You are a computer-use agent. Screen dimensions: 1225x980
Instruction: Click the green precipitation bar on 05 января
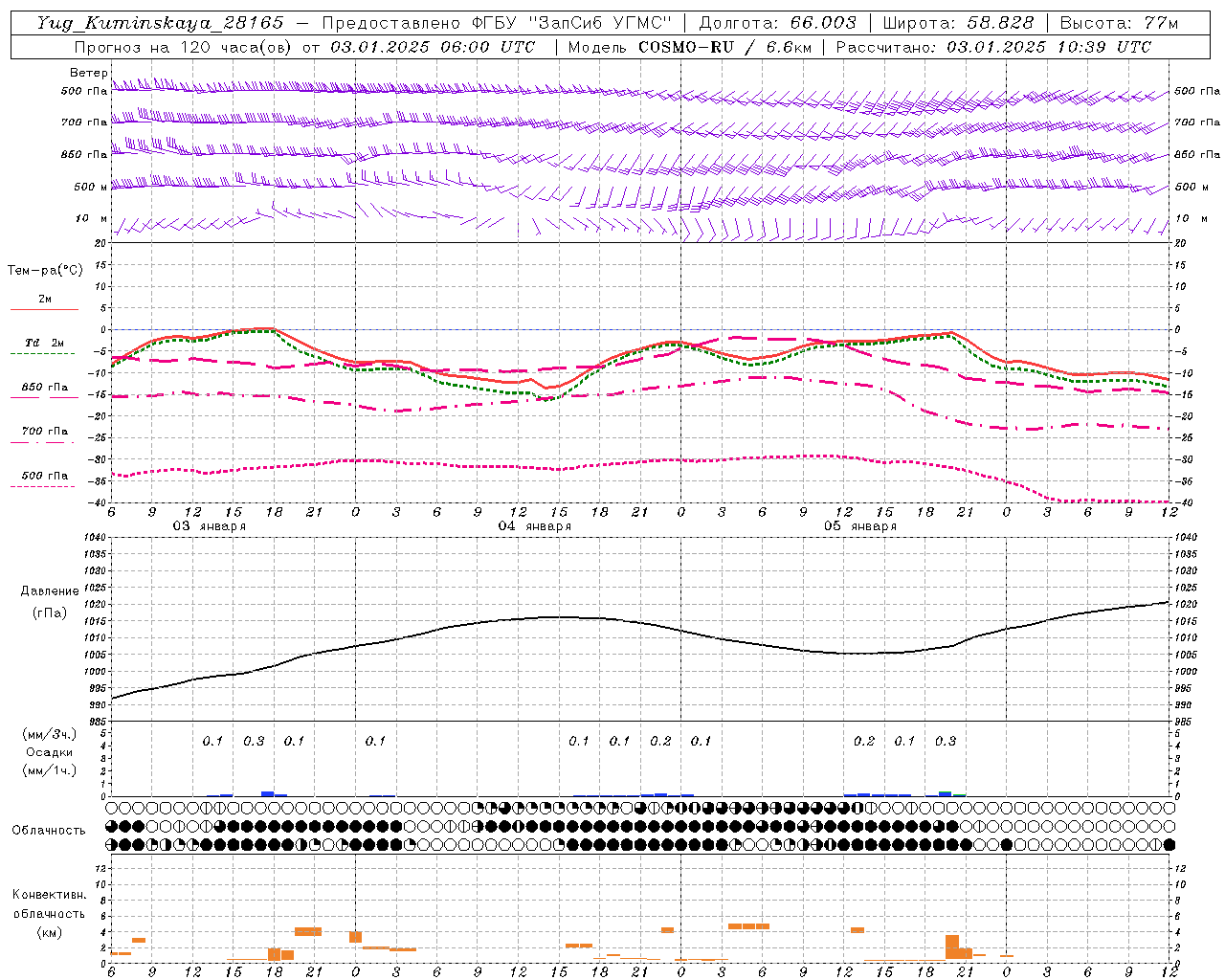[x=960, y=794]
